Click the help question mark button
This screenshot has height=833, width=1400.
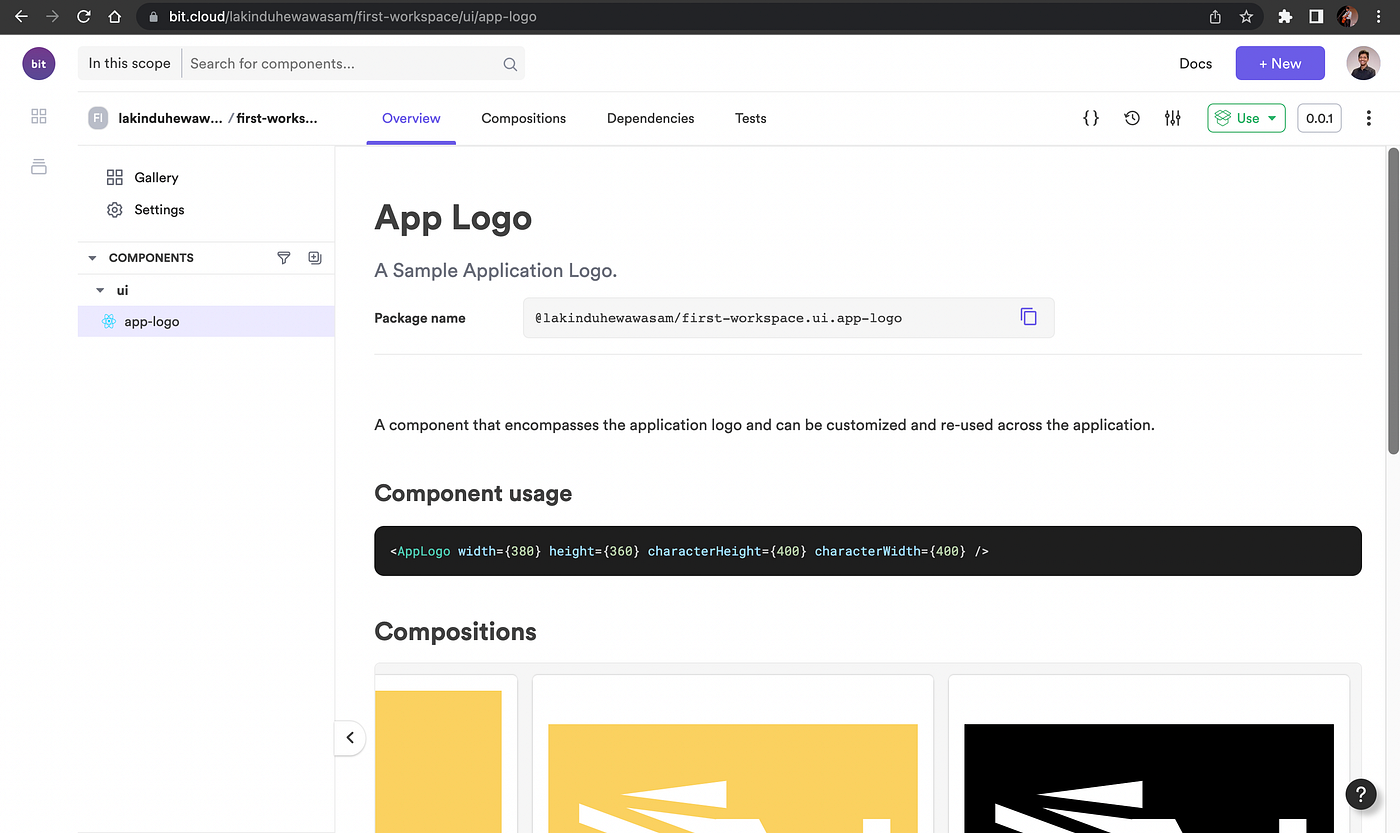coord(1361,794)
